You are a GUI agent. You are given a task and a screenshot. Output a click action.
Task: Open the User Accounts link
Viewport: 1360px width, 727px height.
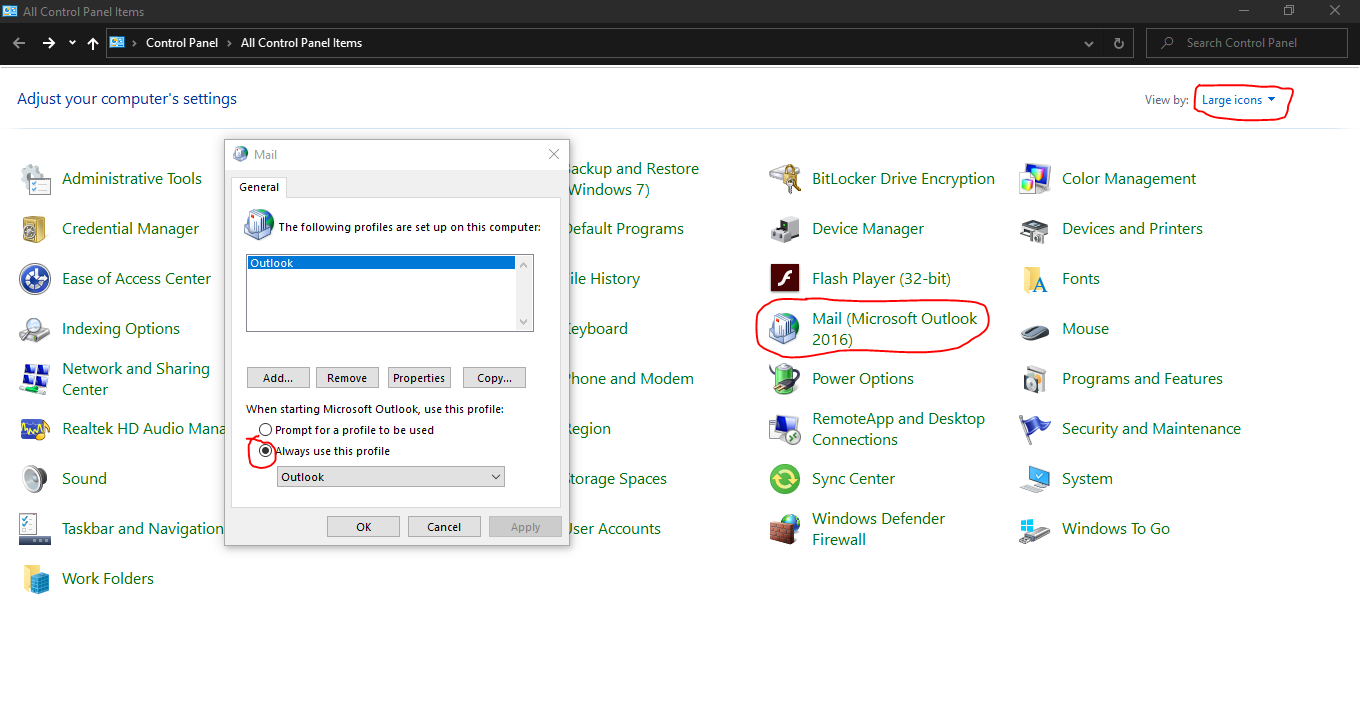(615, 529)
